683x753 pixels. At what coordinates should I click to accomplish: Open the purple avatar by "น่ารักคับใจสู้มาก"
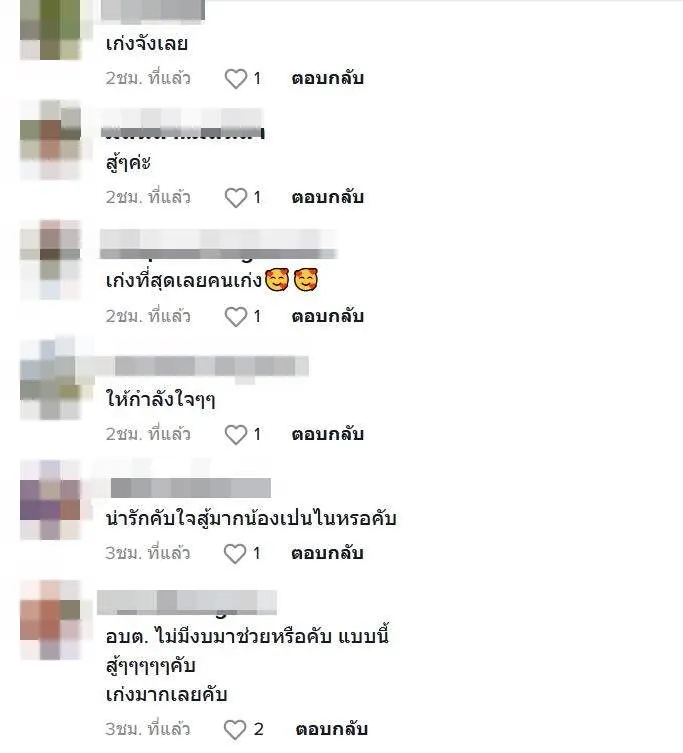(x=50, y=500)
